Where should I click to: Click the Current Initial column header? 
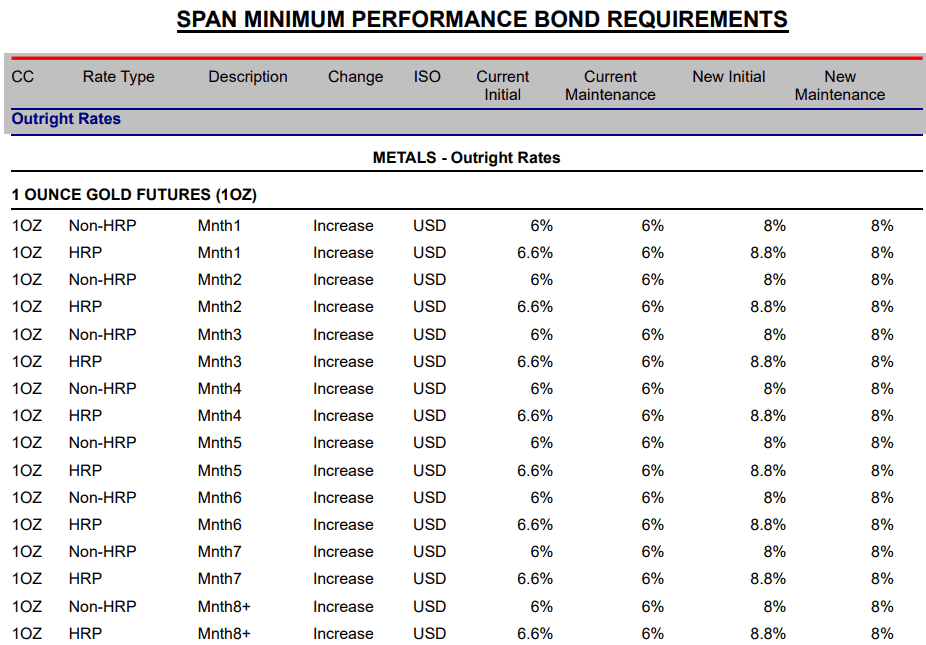tap(503, 86)
